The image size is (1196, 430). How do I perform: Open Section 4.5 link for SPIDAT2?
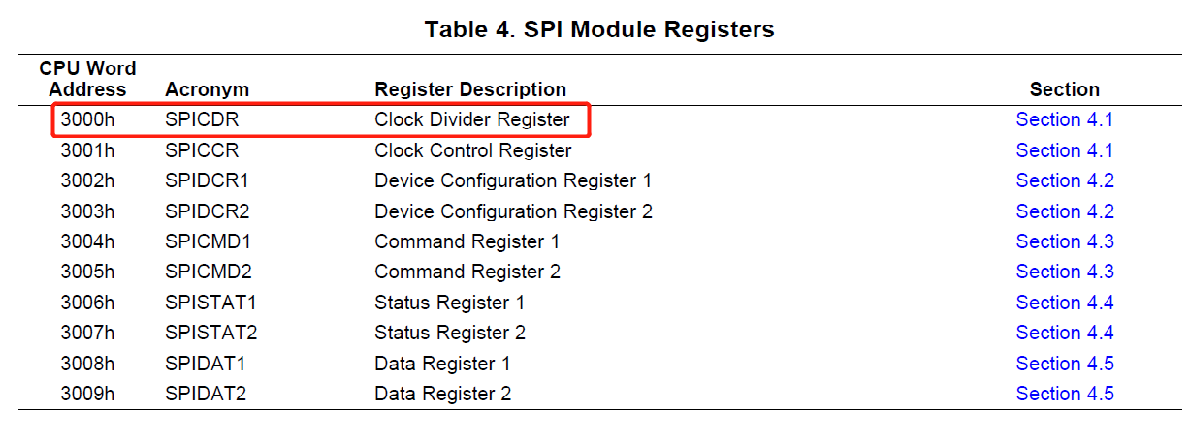1064,394
